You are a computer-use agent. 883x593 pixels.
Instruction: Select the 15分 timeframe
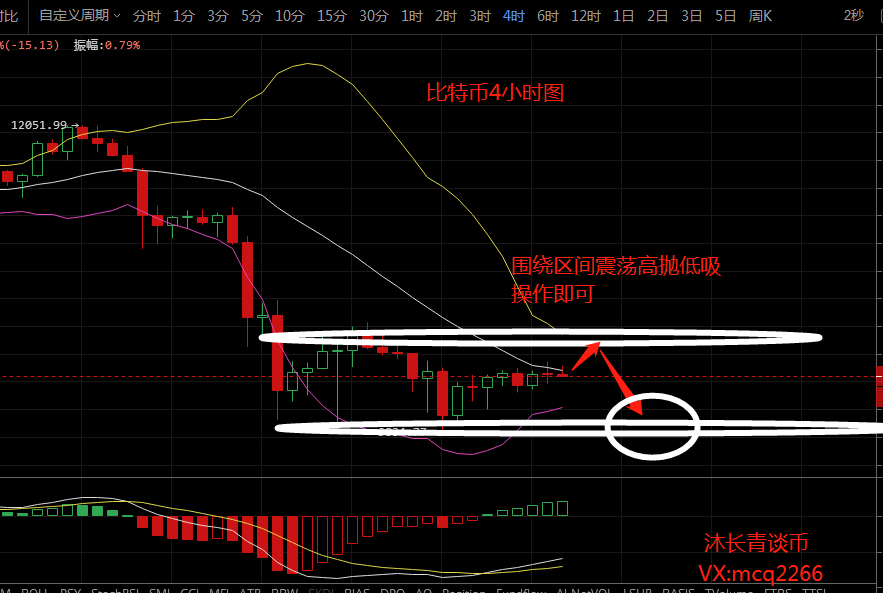coord(332,16)
